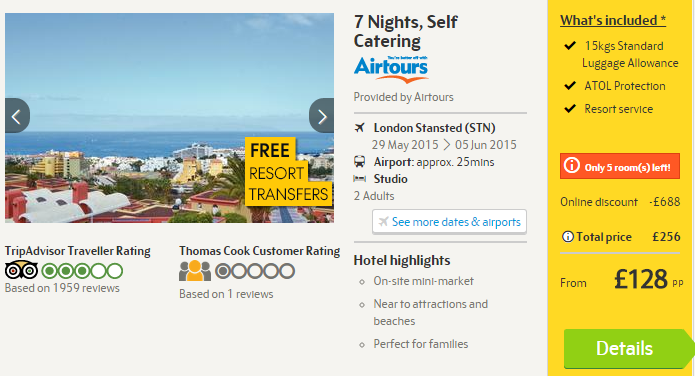The height and width of the screenshot is (376, 695).
Task: Open the What's included link
Action: pos(613,20)
